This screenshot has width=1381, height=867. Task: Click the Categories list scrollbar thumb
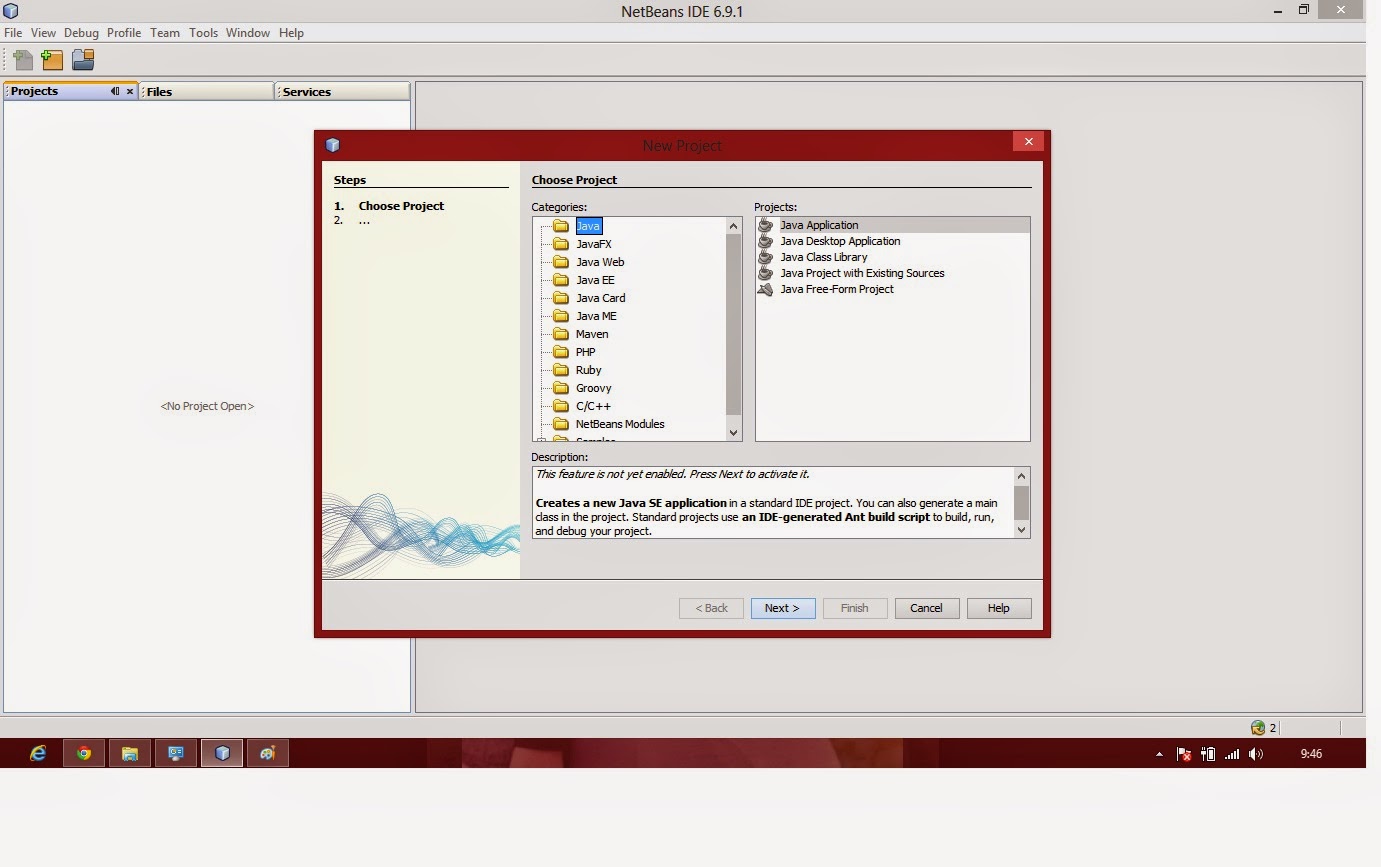coord(734,324)
